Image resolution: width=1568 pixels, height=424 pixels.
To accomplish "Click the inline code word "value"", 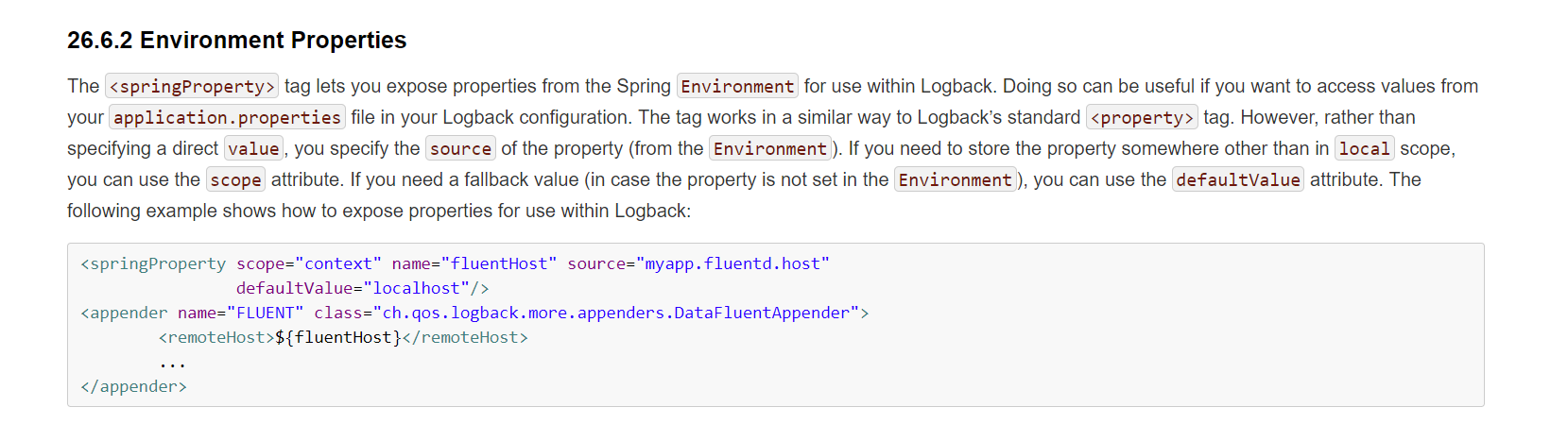I will pyautogui.click(x=253, y=149).
